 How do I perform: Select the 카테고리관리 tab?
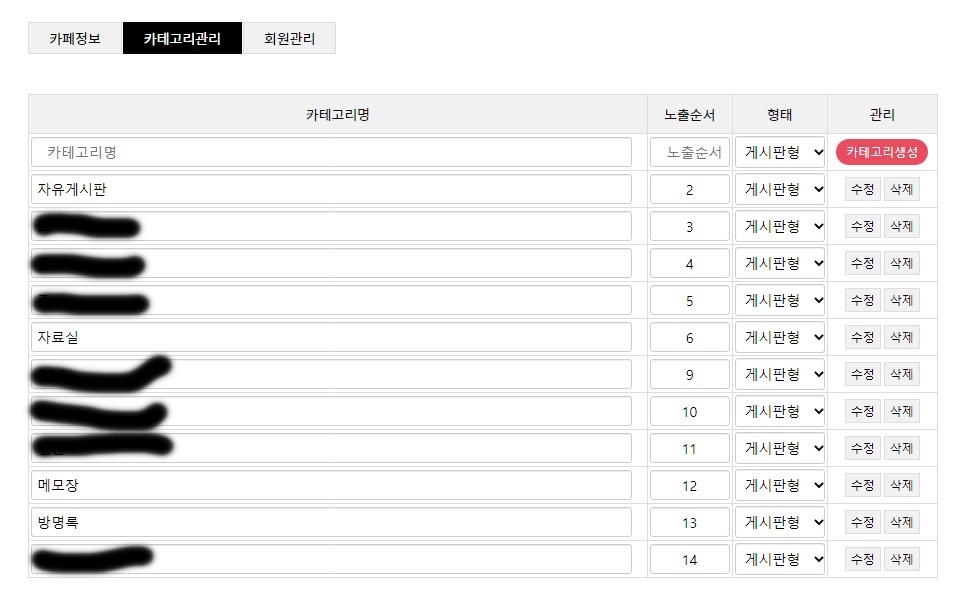tap(182, 39)
